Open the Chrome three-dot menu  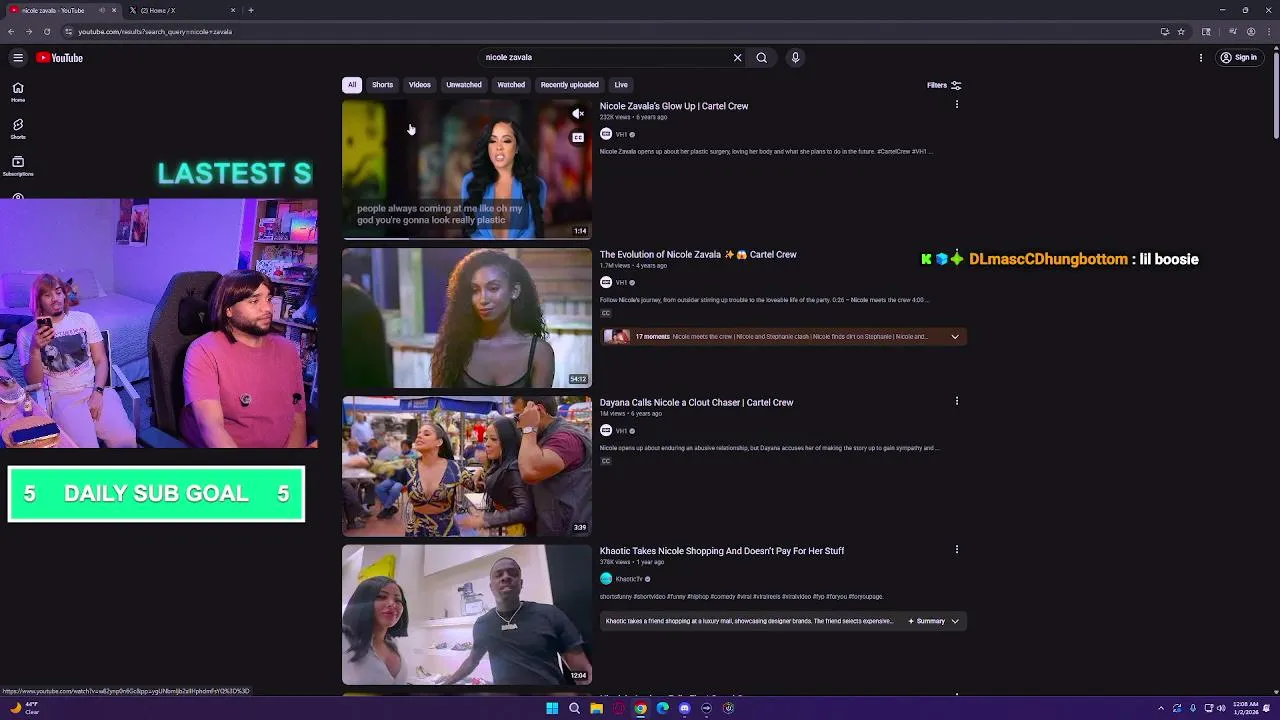click(1269, 31)
